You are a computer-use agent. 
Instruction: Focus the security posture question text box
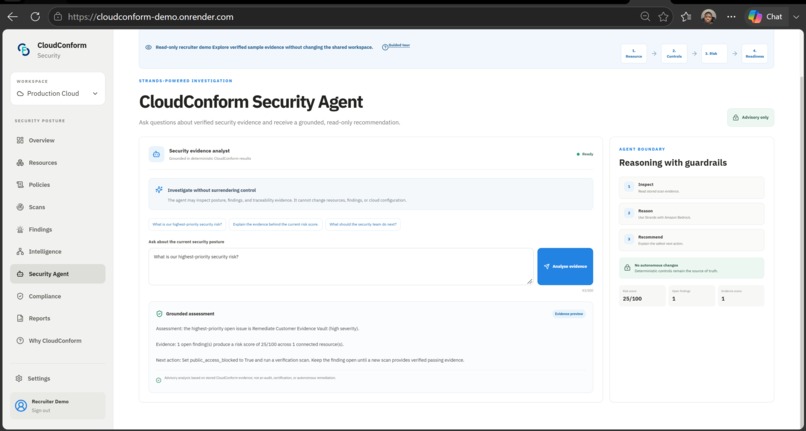coord(340,266)
